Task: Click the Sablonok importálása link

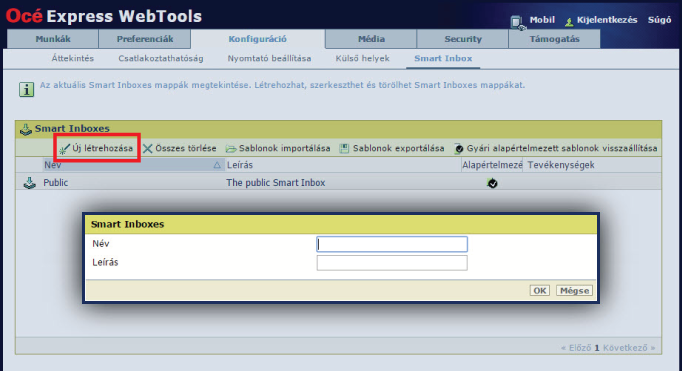Action: 284,148
